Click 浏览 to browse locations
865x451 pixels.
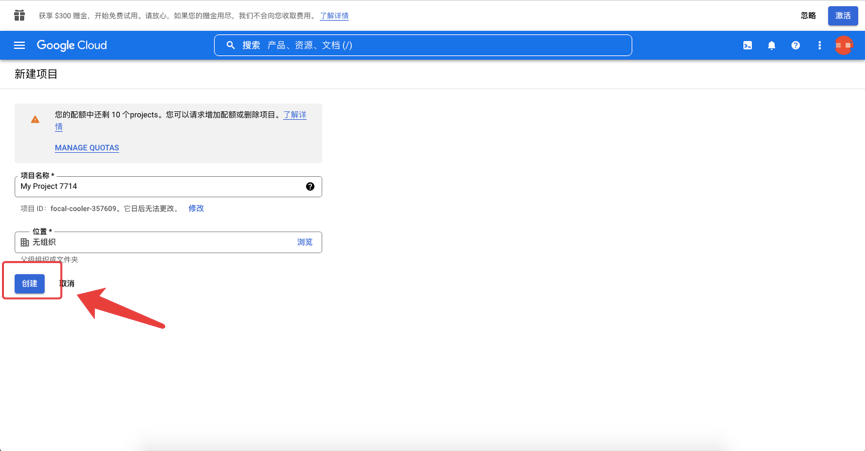pos(304,242)
